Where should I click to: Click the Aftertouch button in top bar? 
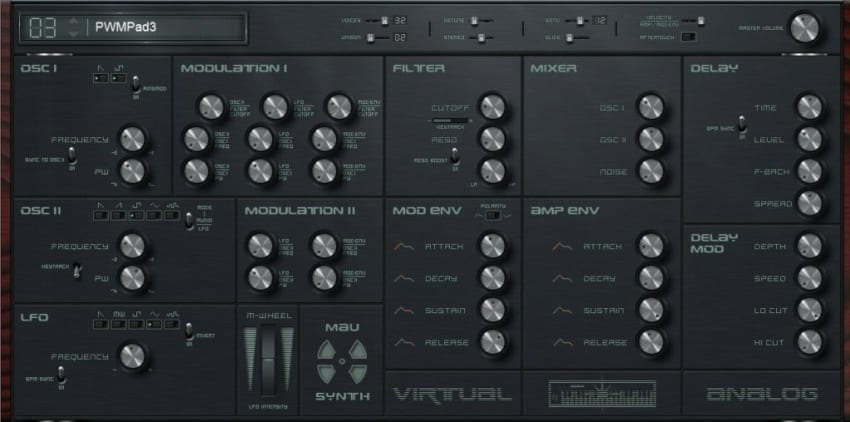pos(689,37)
